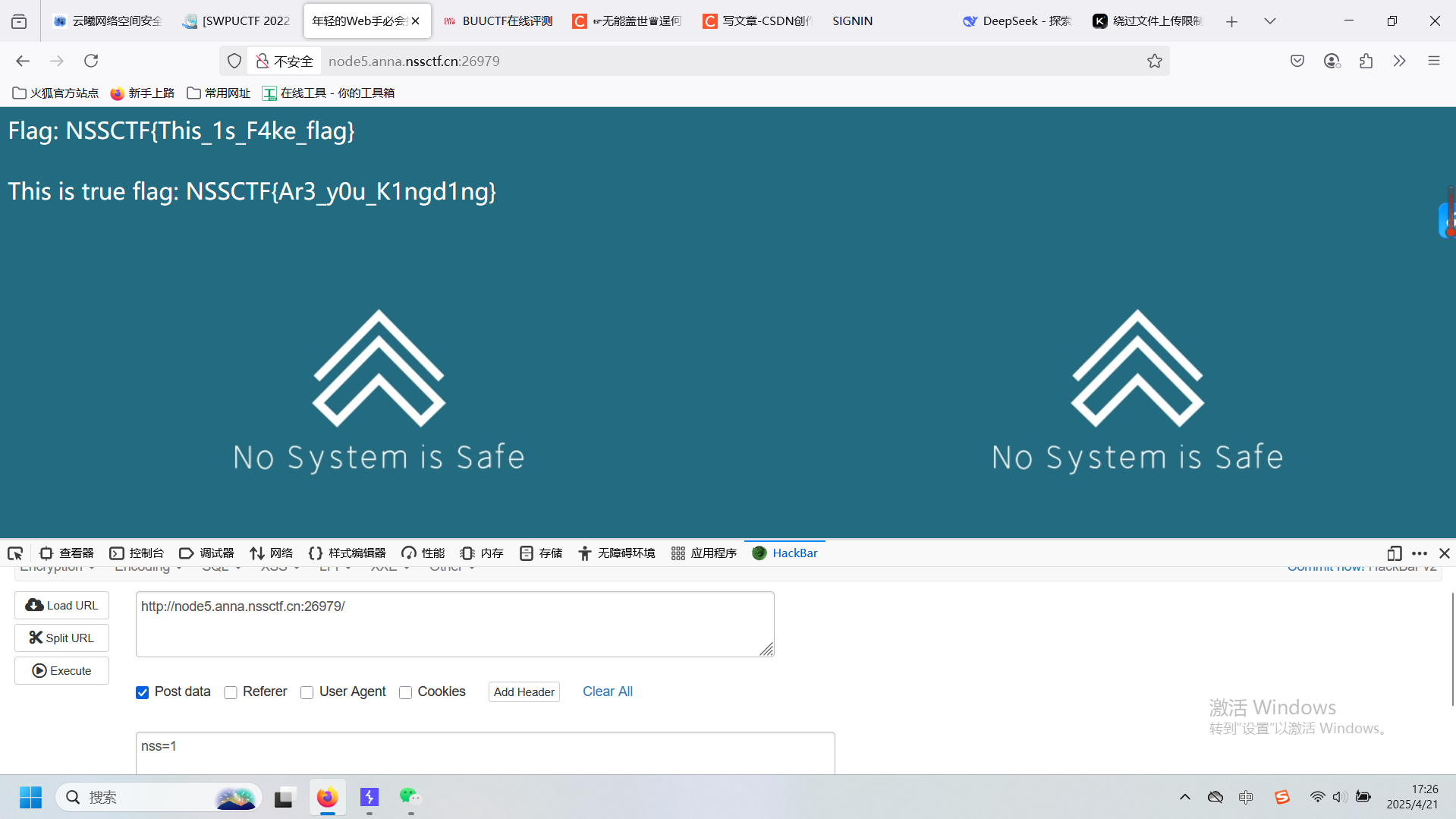1456x819 pixels.
Task: Open purple lightning app on taskbar
Action: (369, 797)
